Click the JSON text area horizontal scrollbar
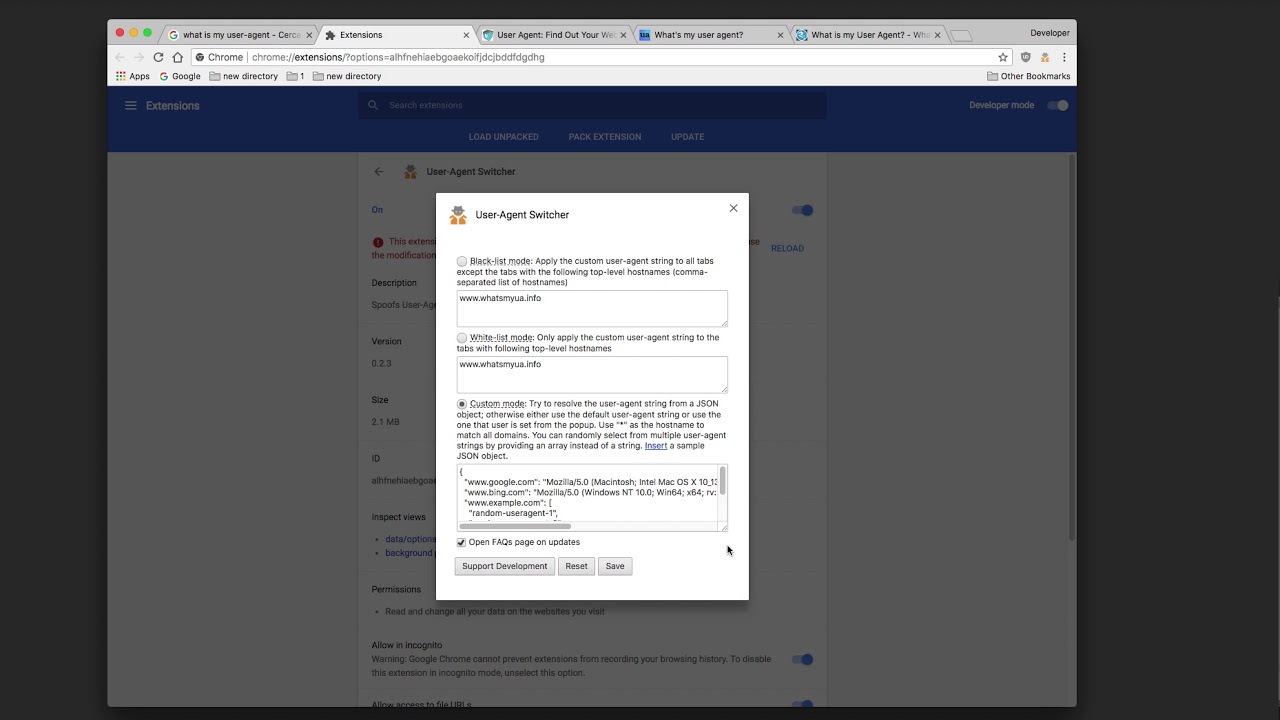The image size is (1280, 720). tap(515, 526)
